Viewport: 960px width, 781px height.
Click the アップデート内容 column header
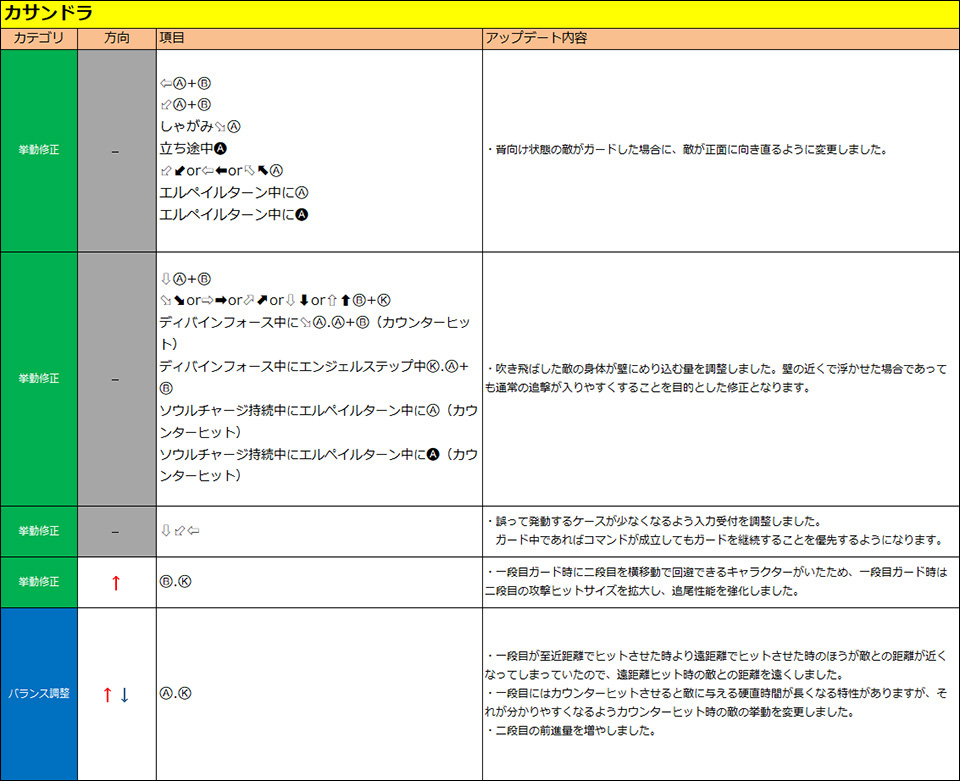click(x=536, y=38)
